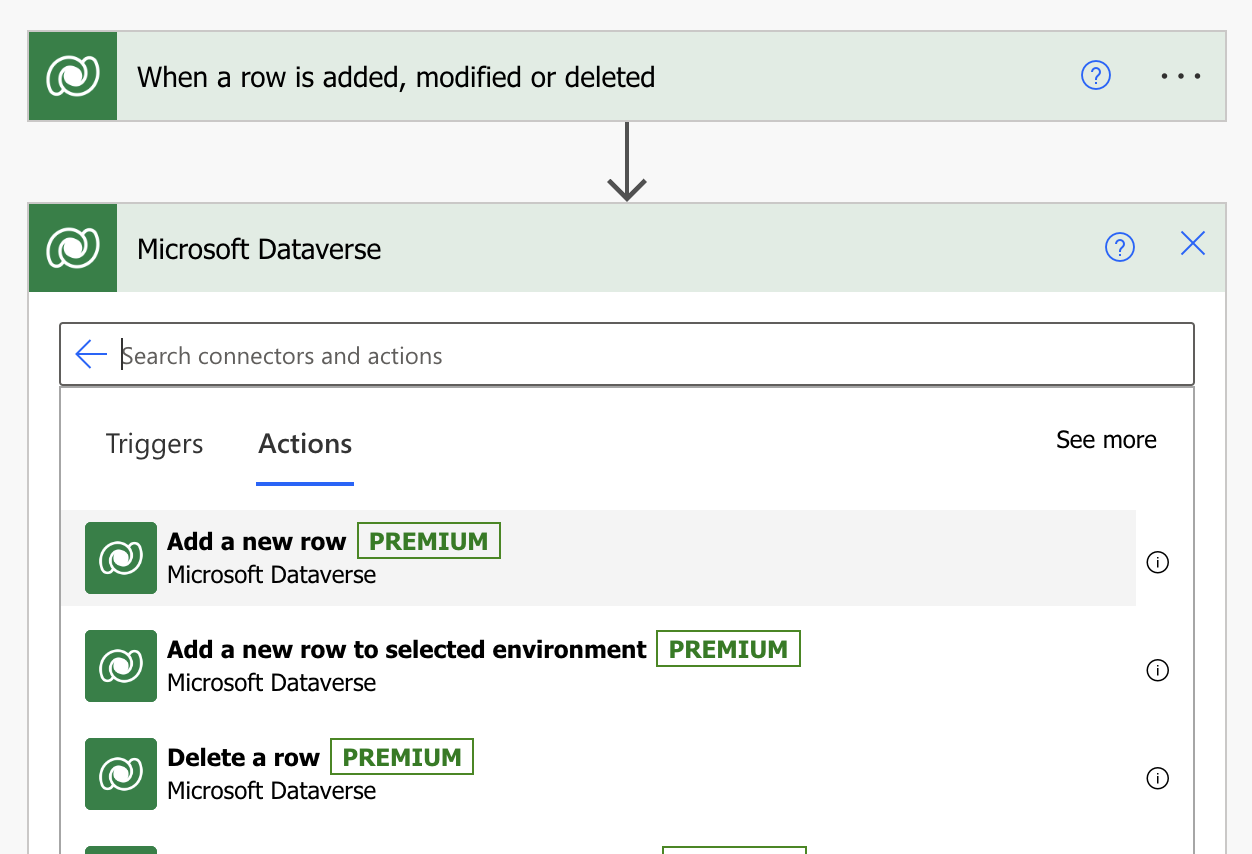Open the trigger's three-dot menu
The width and height of the screenshot is (1252, 854).
click(1181, 76)
